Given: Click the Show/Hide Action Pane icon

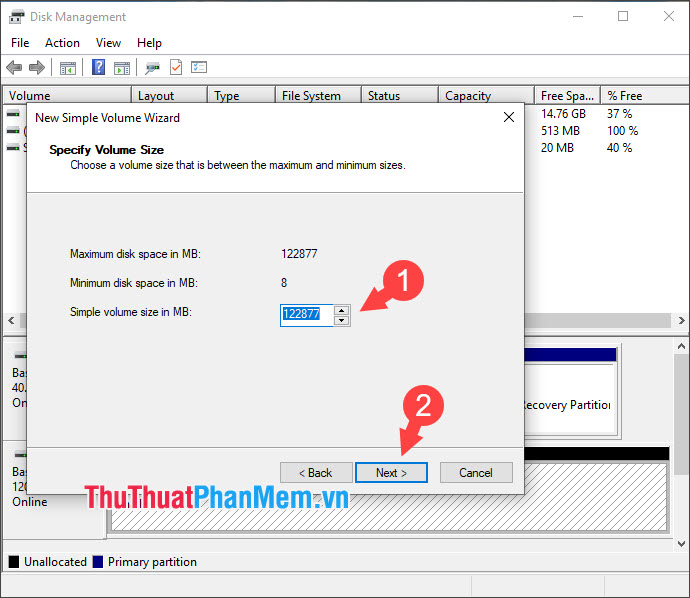Looking at the screenshot, I should pyautogui.click(x=122, y=68).
